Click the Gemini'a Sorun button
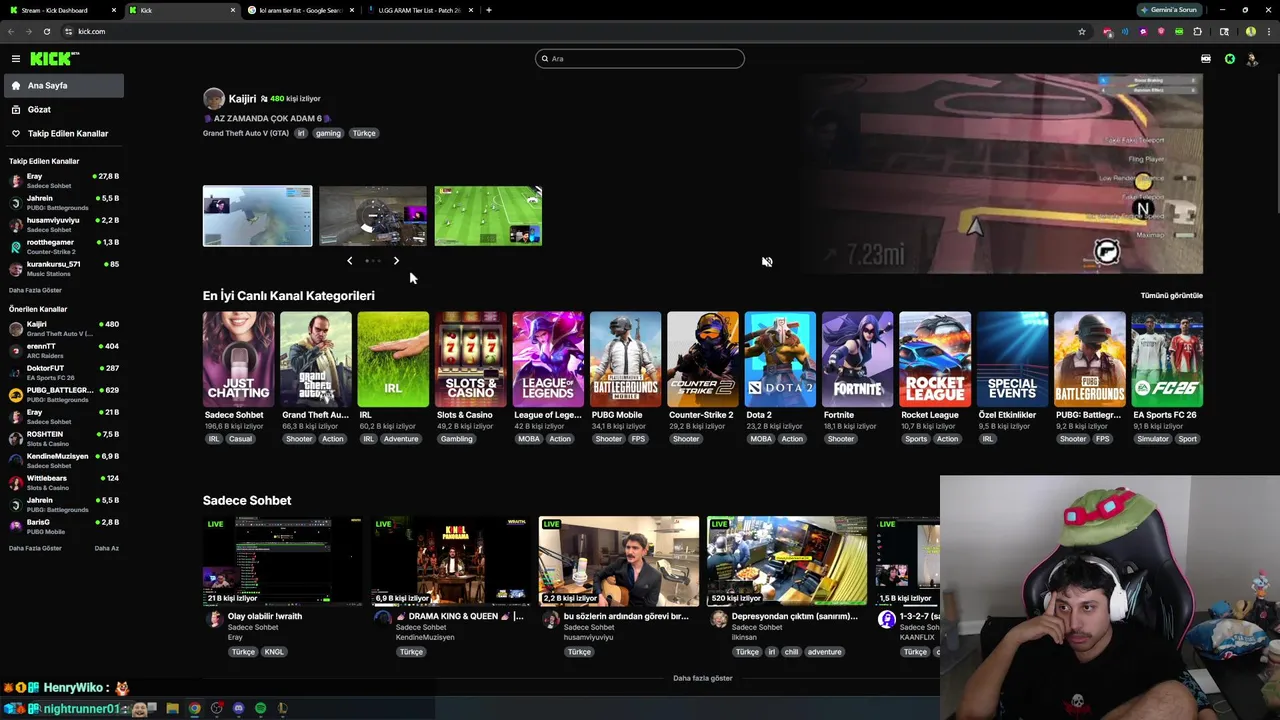1280x720 pixels. (x=1169, y=10)
